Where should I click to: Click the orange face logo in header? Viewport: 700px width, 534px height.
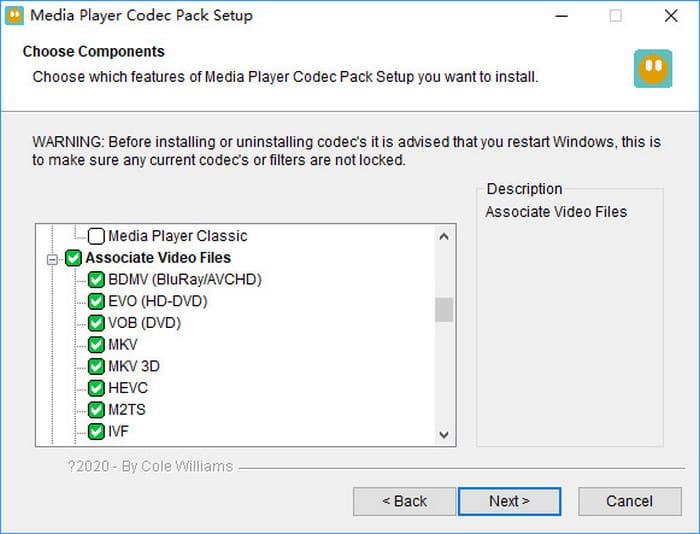(652, 69)
